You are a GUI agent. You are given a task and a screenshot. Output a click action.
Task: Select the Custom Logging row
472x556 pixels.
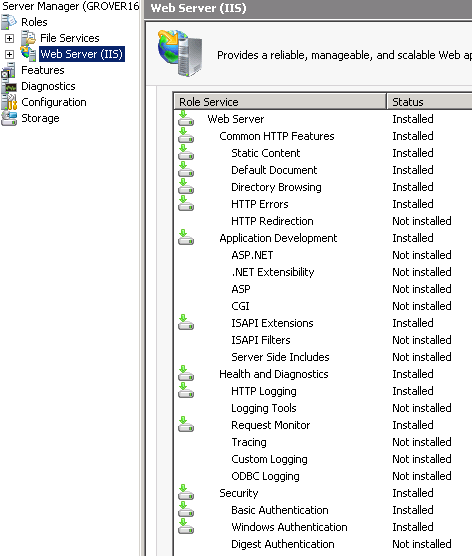coord(323,459)
